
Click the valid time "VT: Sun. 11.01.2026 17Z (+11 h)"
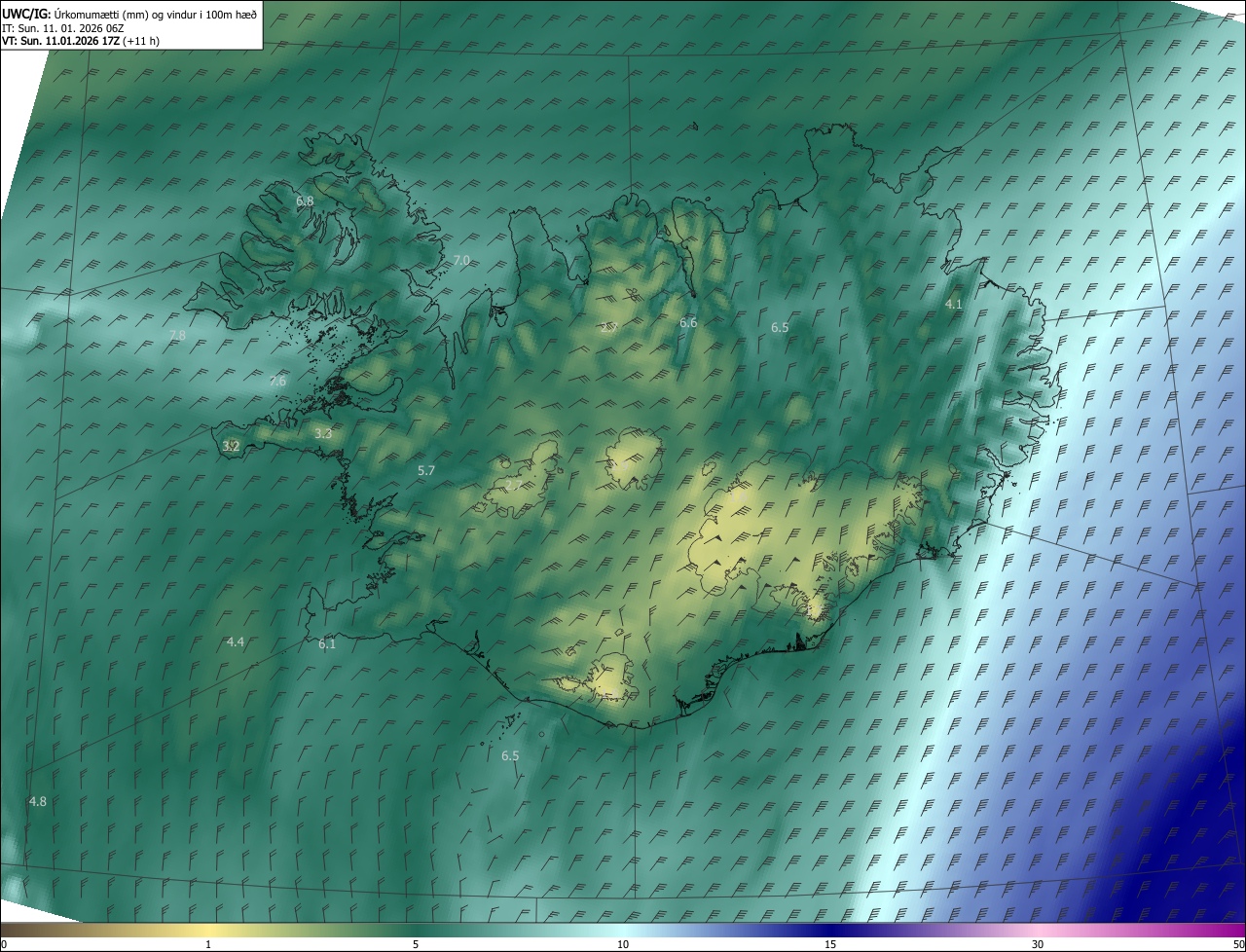coord(81,41)
